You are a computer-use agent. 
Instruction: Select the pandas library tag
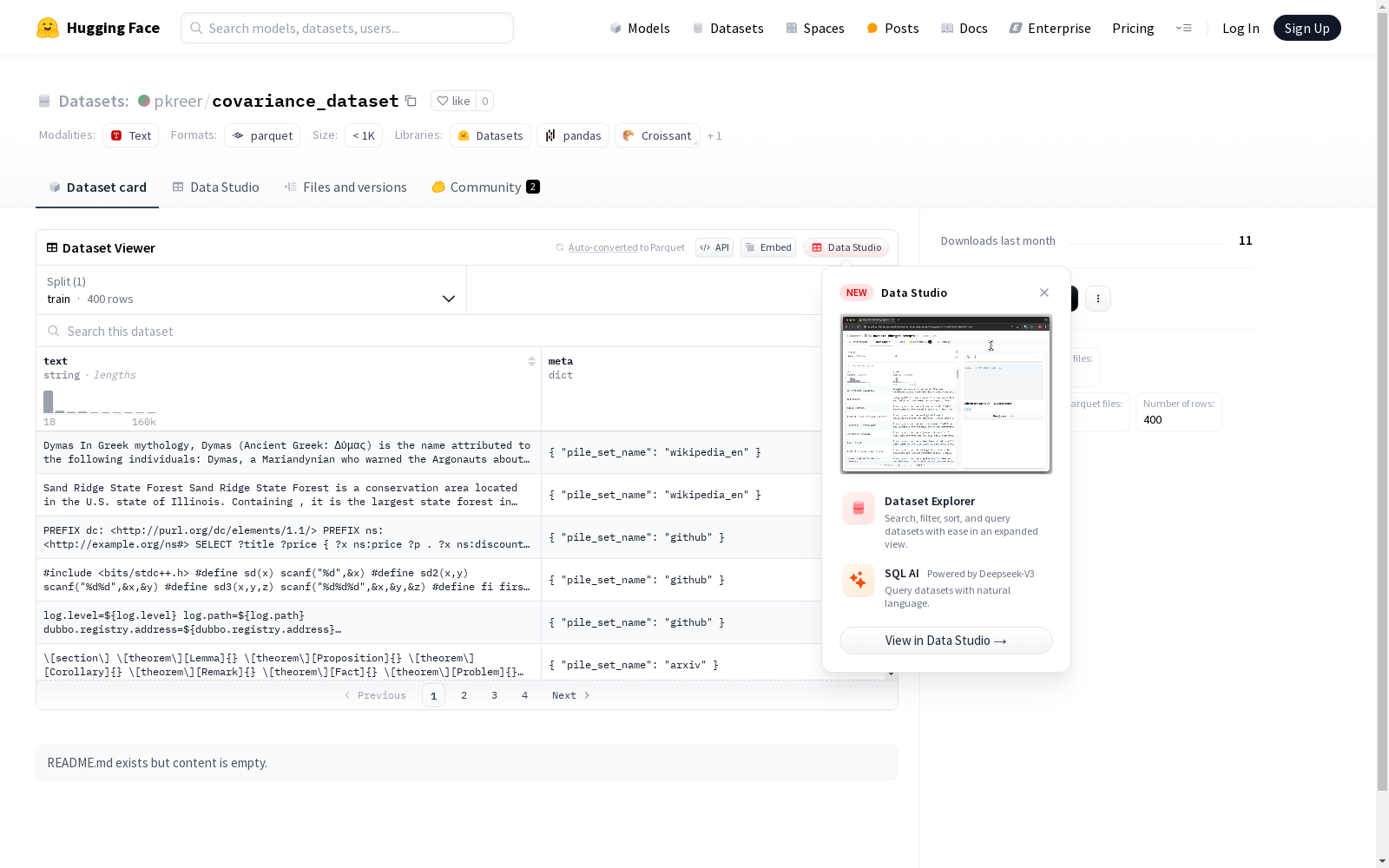(x=573, y=135)
